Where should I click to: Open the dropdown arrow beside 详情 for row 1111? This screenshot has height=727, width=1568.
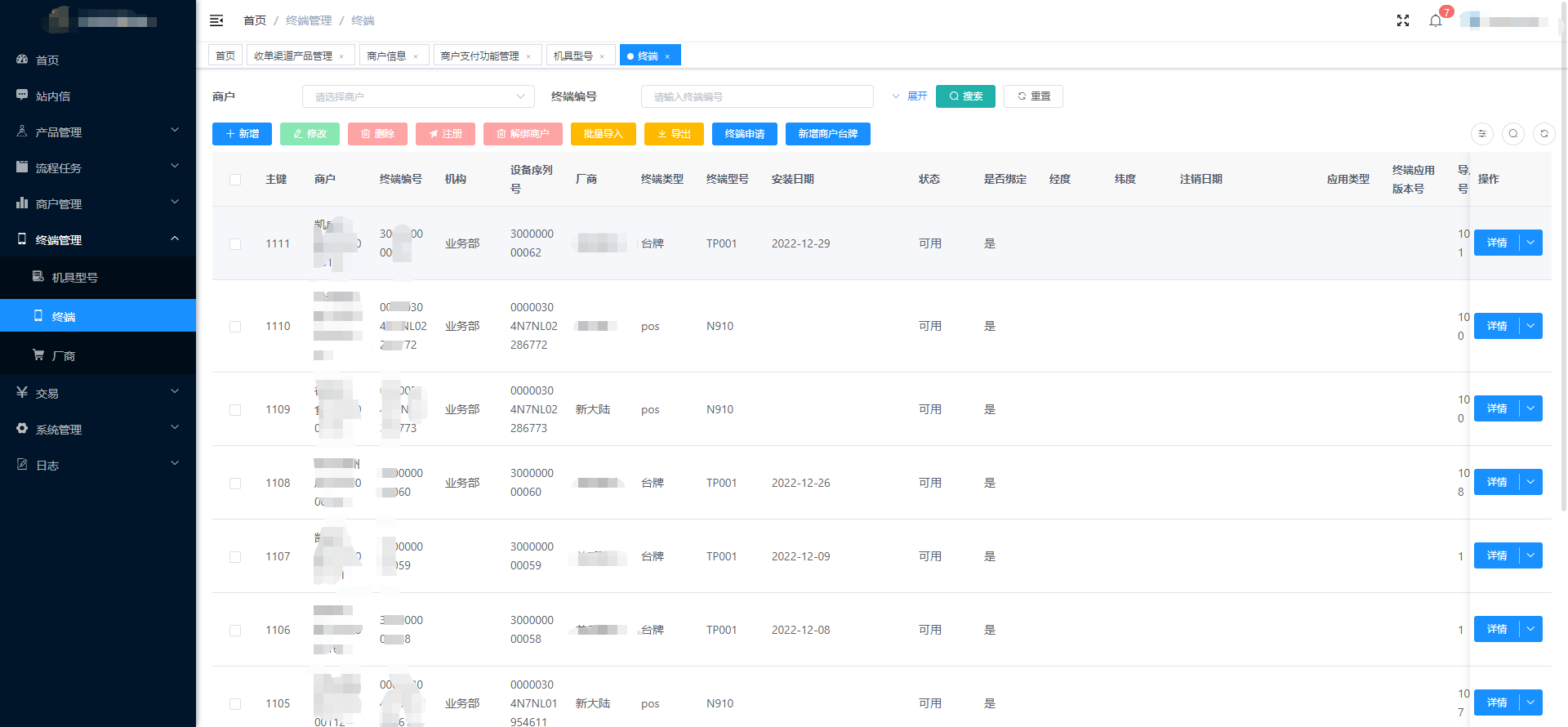click(1530, 243)
